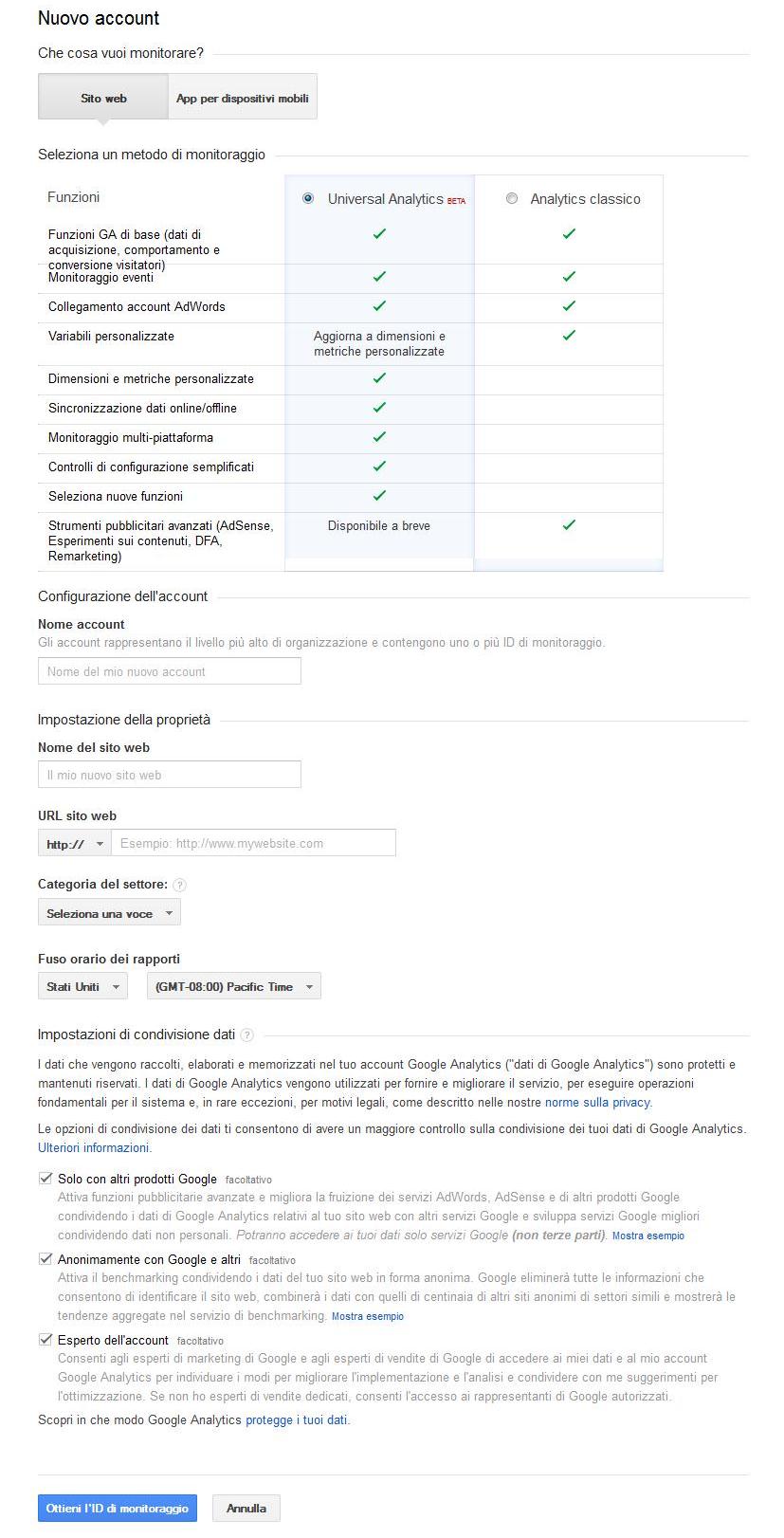Switch to App per dispositivi mobili tab

(x=243, y=98)
